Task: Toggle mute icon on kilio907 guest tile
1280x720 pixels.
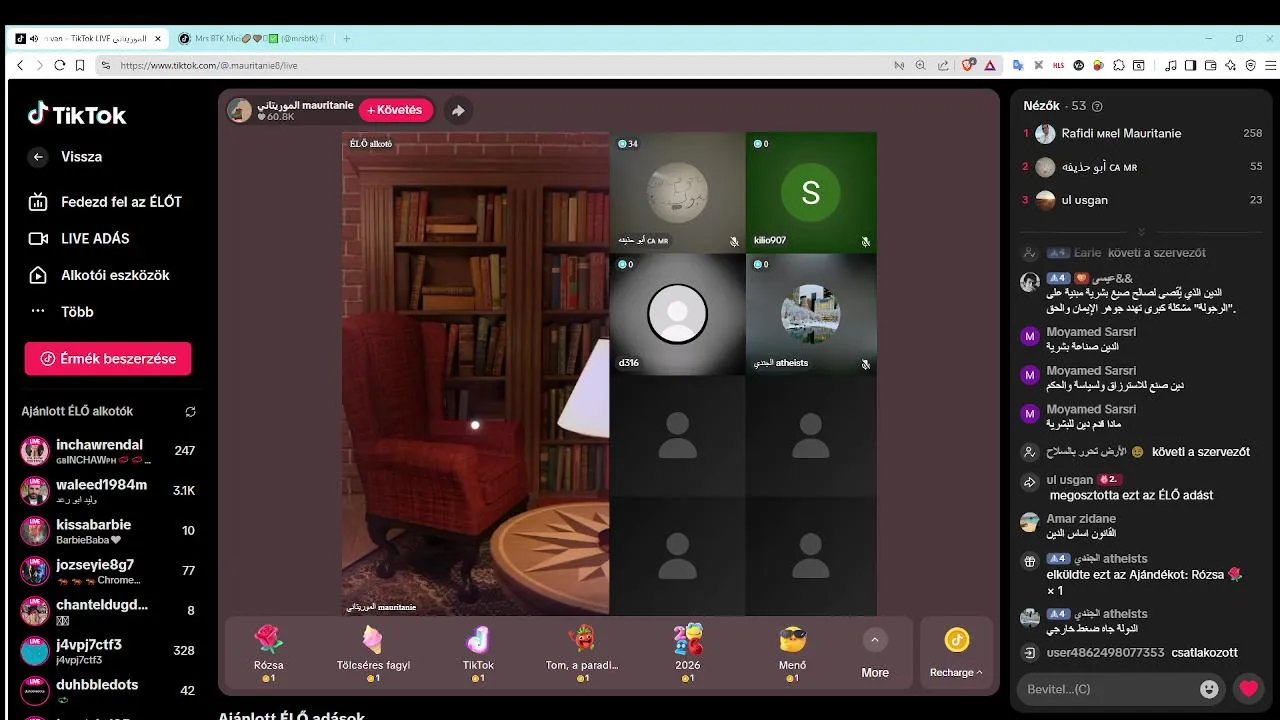Action: [865, 241]
